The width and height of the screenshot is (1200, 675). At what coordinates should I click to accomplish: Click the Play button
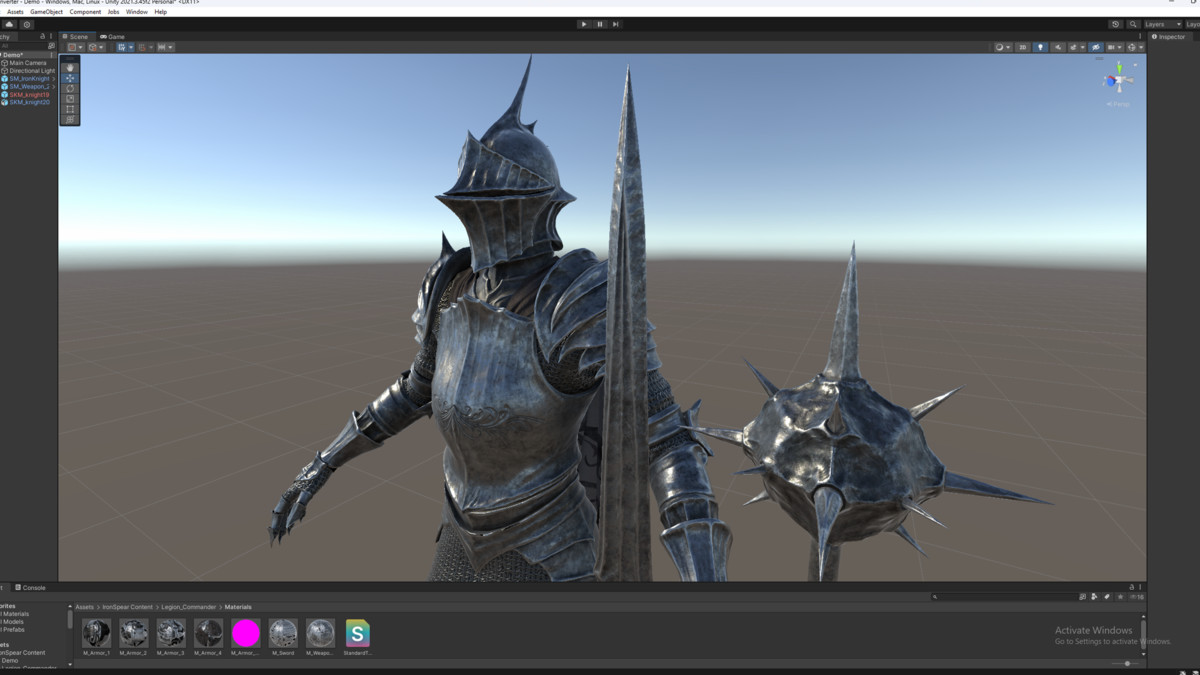[584, 24]
